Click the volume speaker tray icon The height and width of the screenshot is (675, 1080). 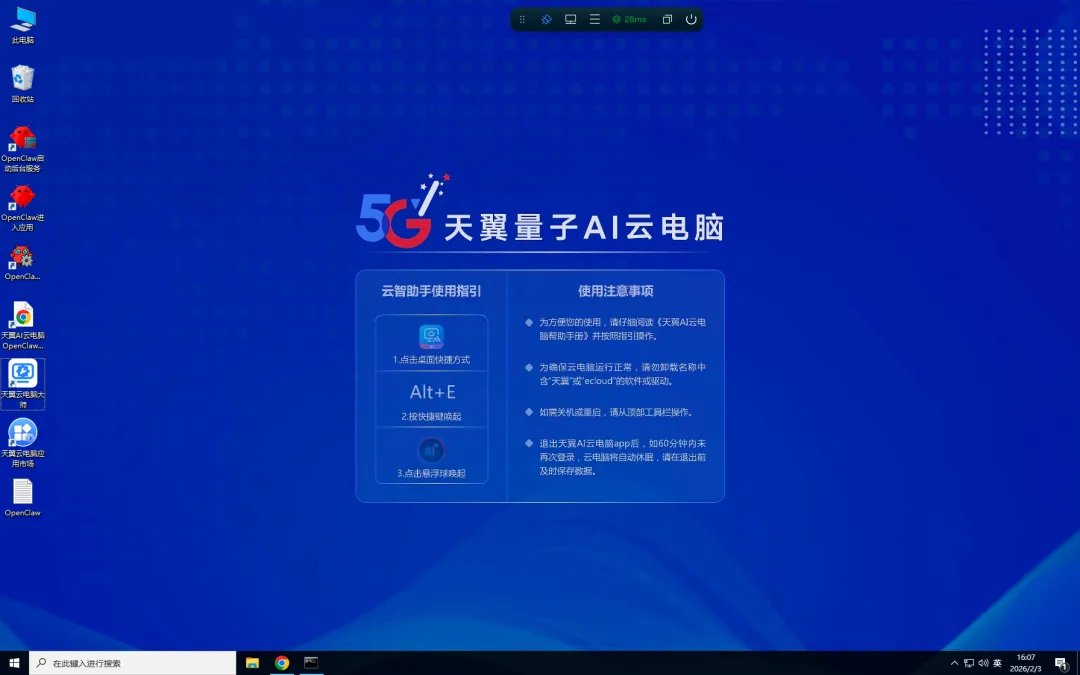point(984,663)
